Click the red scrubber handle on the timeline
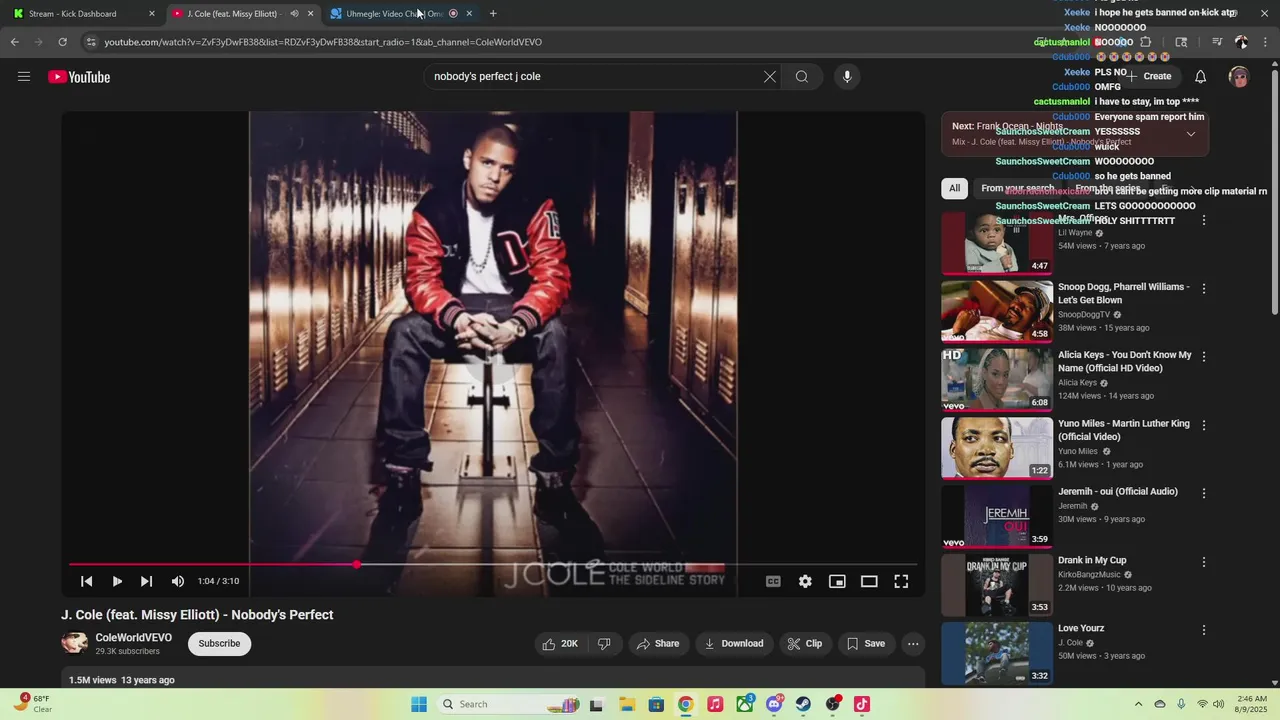Viewport: 1280px width, 720px height. coord(356,565)
